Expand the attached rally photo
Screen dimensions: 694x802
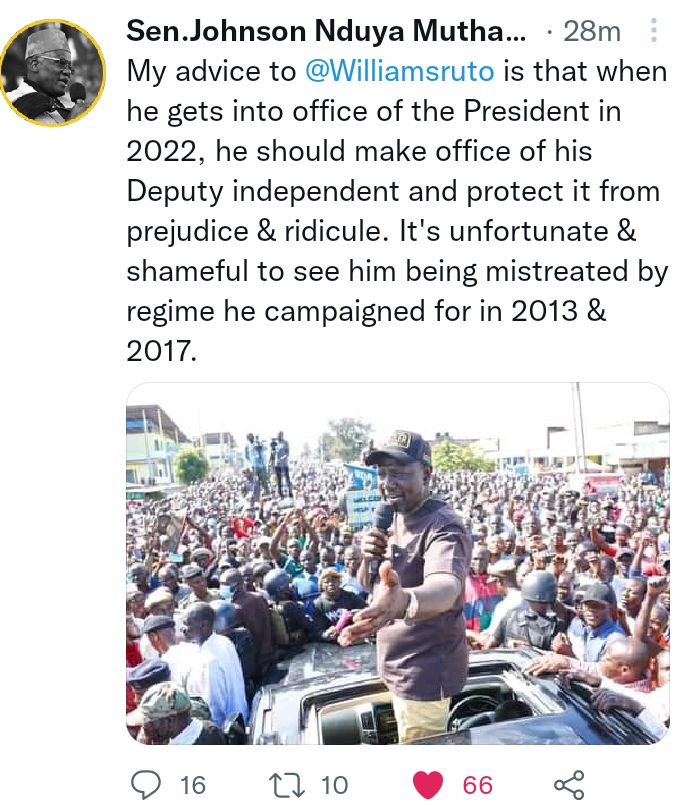pos(398,563)
